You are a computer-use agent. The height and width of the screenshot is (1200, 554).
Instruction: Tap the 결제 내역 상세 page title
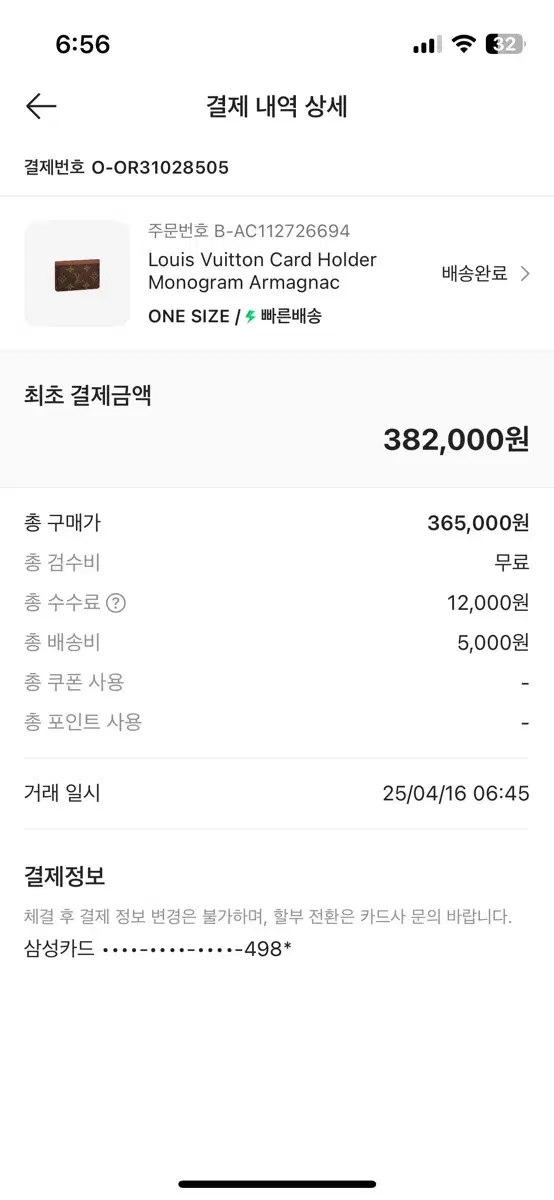277,107
